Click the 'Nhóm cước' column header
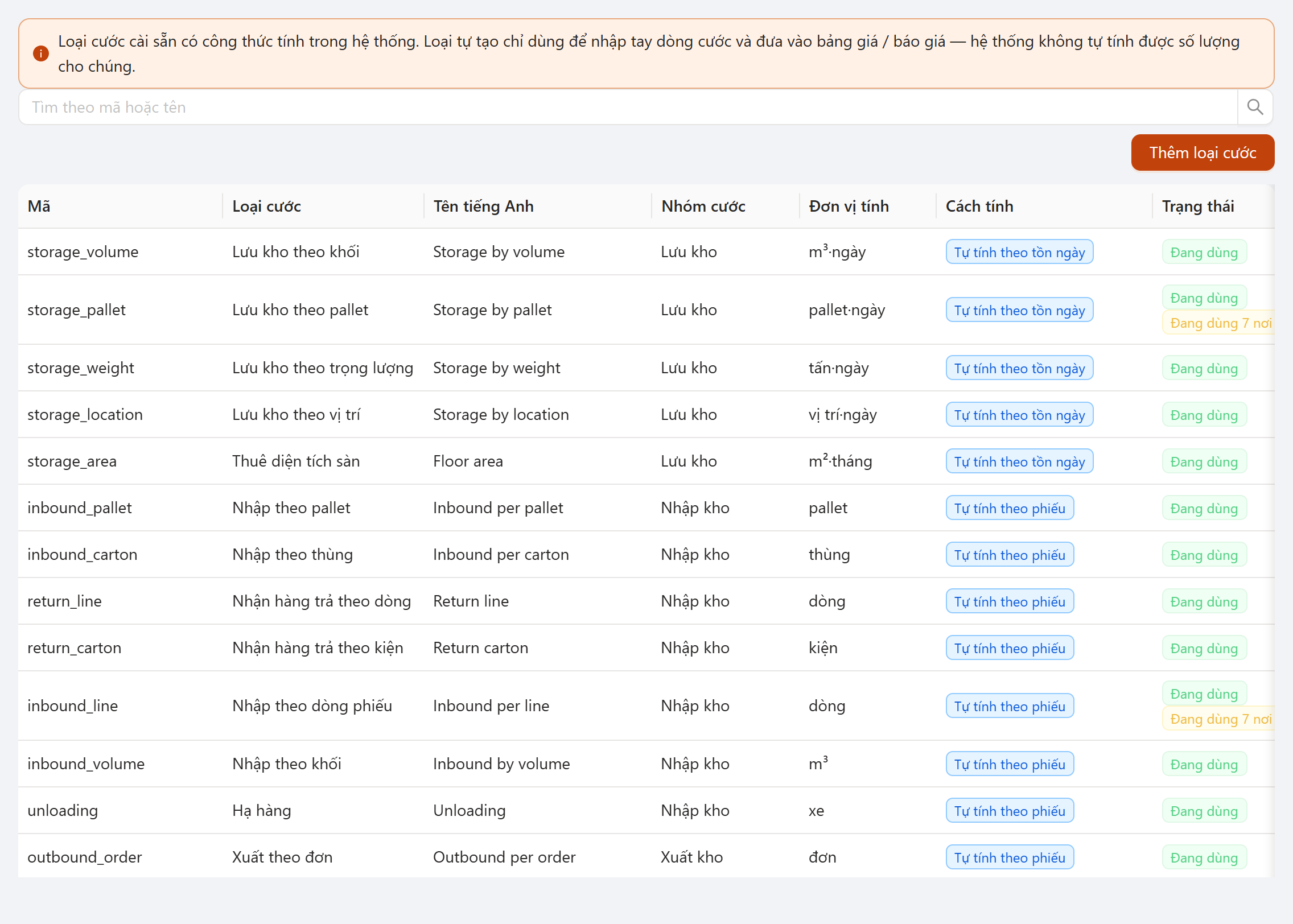 [703, 206]
